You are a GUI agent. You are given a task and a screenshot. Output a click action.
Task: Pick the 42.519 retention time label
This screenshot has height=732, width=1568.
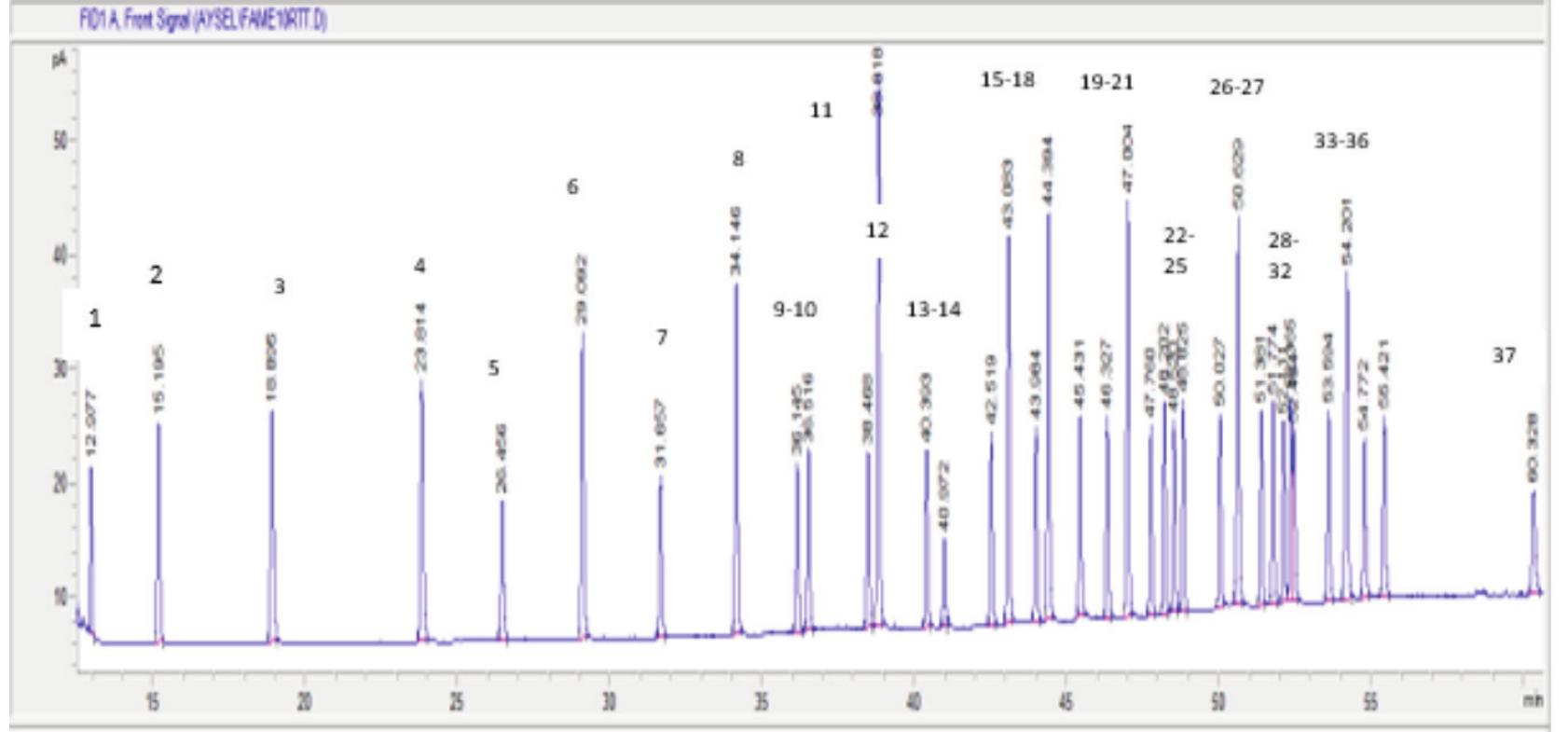point(990,389)
